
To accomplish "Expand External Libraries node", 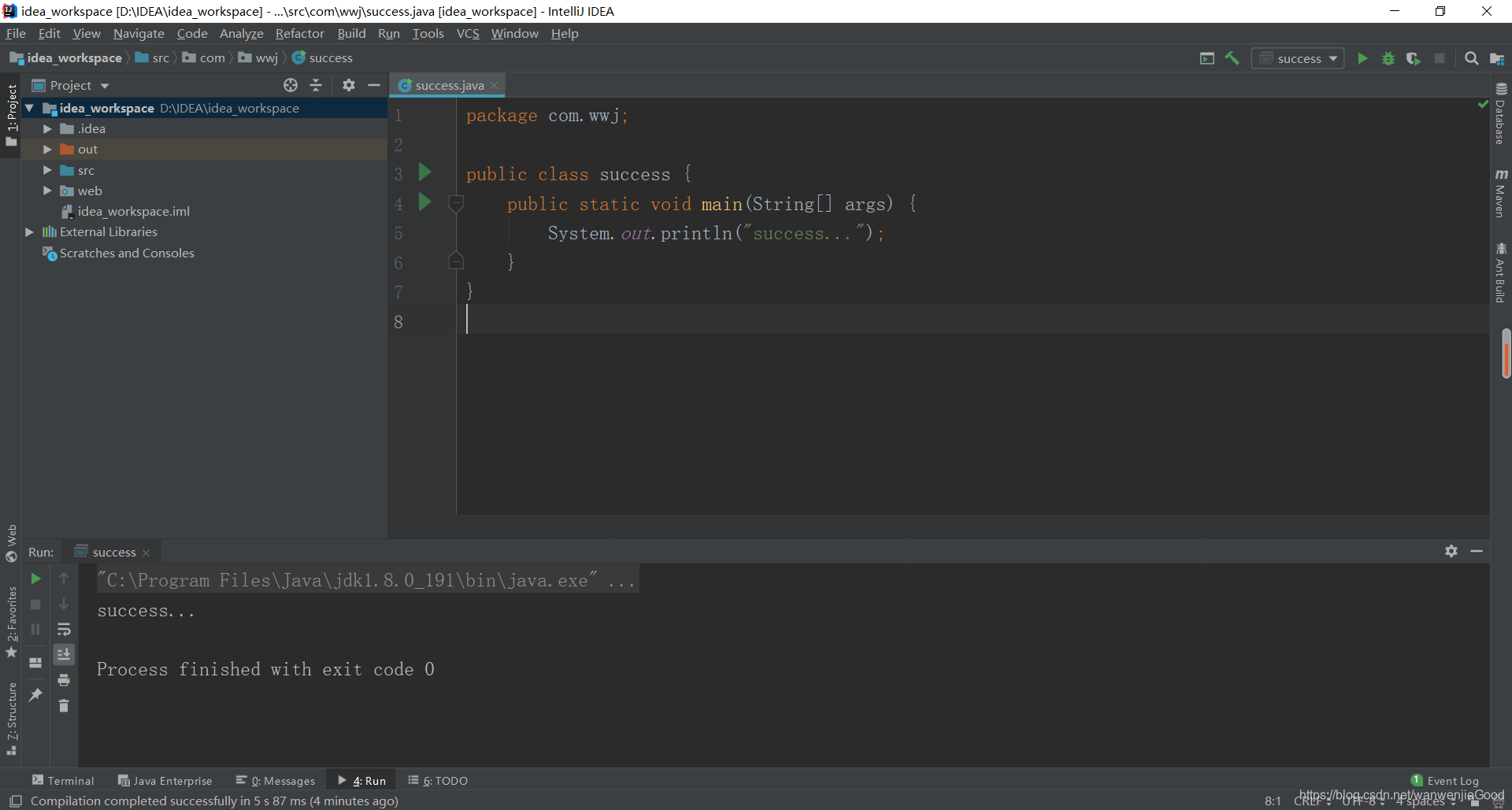I will (29, 231).
